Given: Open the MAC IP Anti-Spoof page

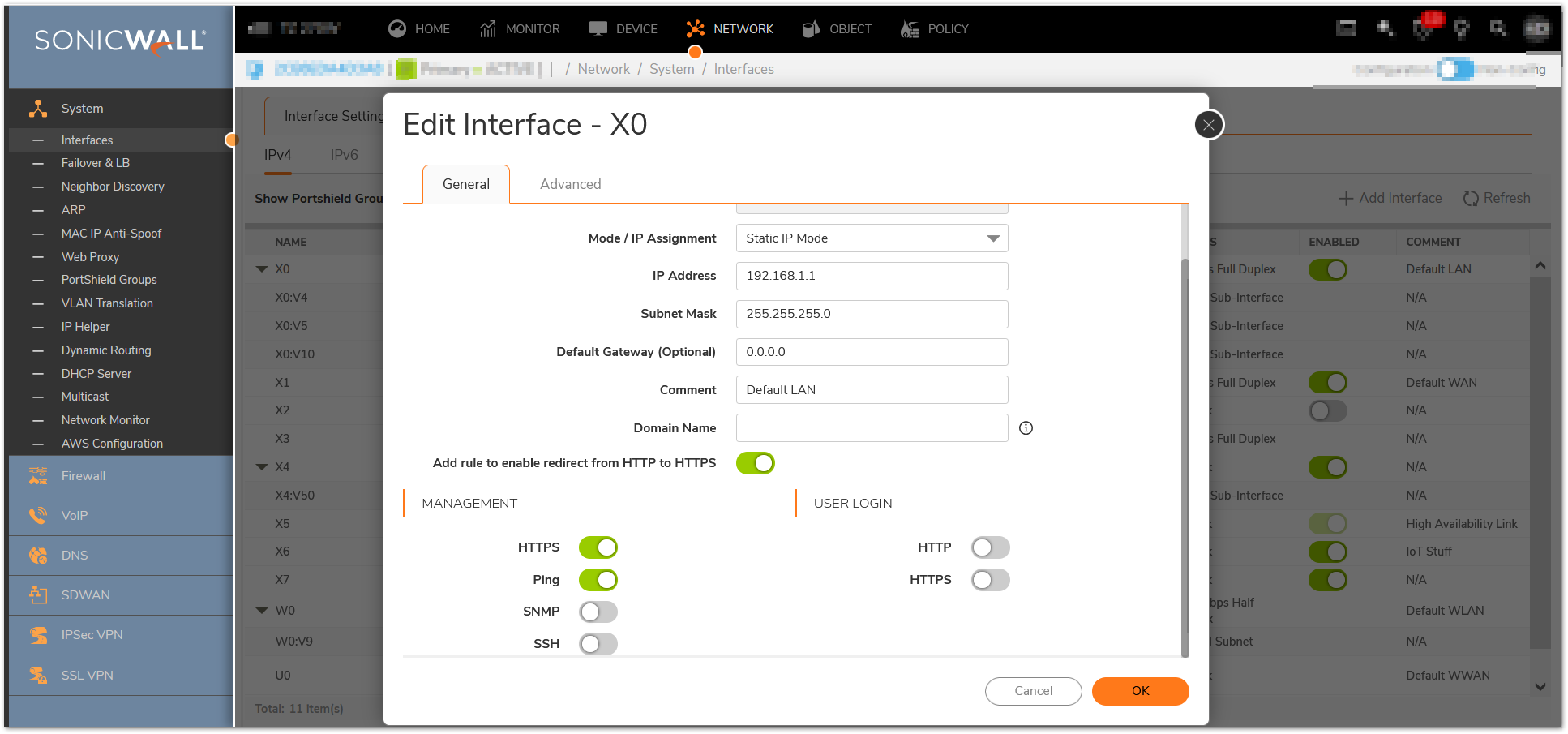Looking at the screenshot, I should tap(111, 234).
